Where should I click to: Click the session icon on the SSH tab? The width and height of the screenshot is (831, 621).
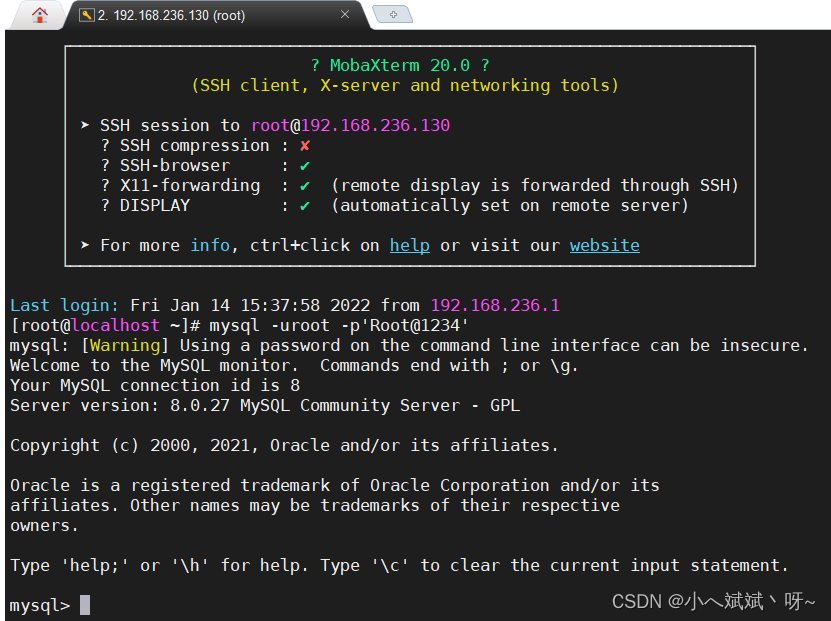(x=86, y=15)
